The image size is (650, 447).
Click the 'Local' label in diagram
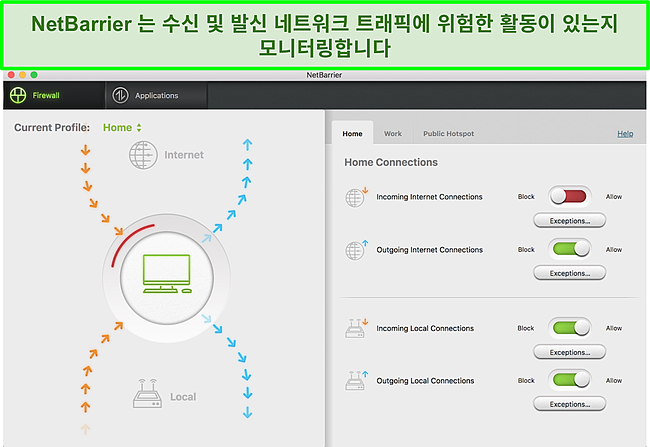point(183,397)
